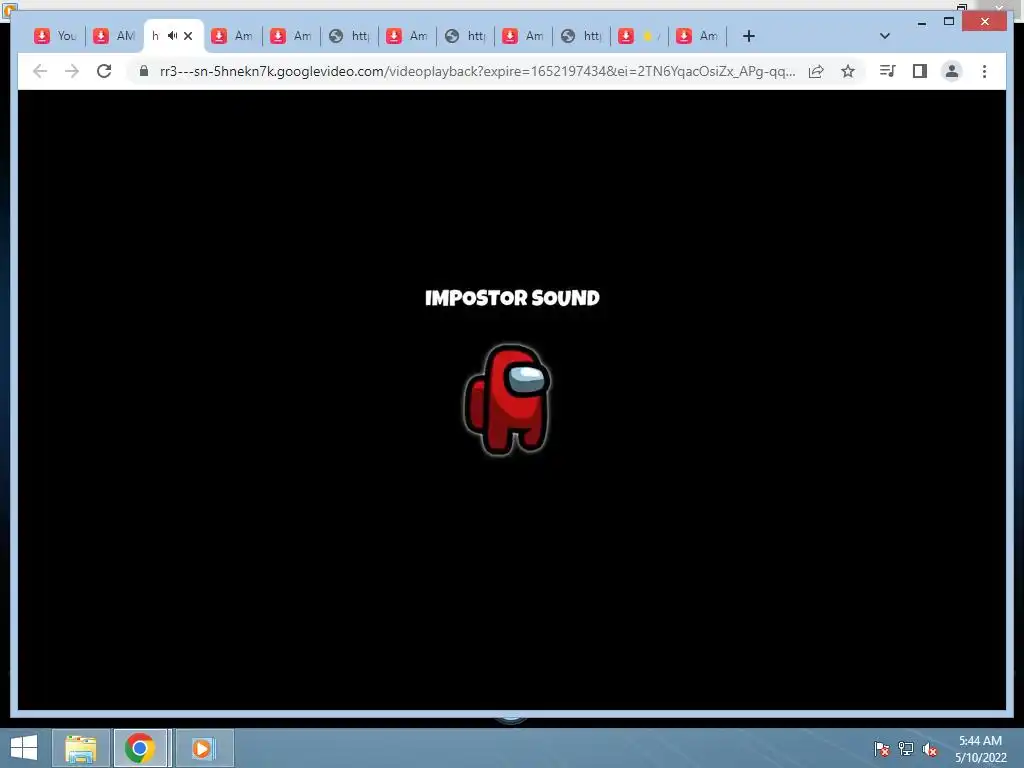Image resolution: width=1024 pixels, height=768 pixels.
Task: Open File Explorer from the taskbar
Action: coord(81,748)
